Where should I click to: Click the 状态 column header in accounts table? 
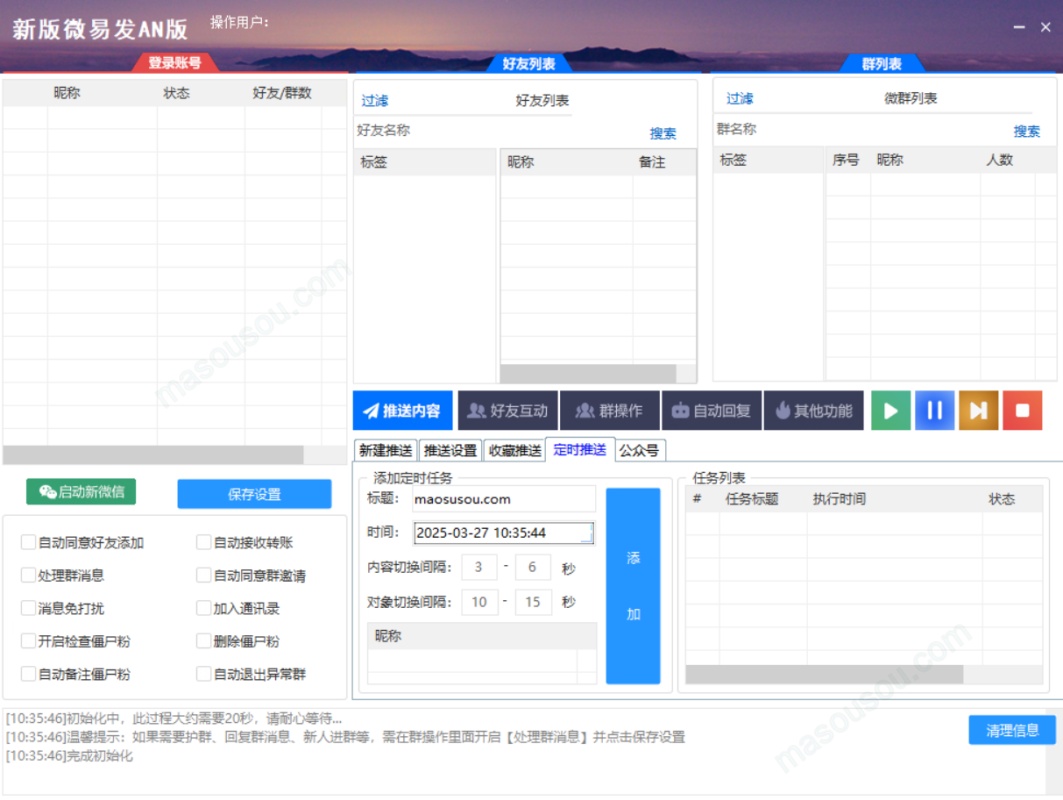point(176,93)
